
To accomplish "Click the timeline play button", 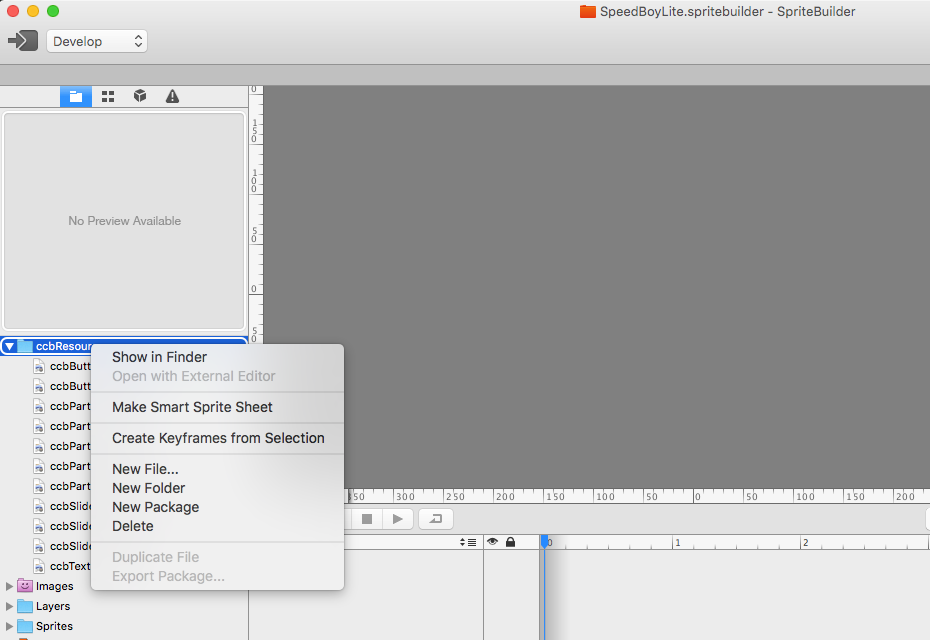I will (x=397, y=519).
